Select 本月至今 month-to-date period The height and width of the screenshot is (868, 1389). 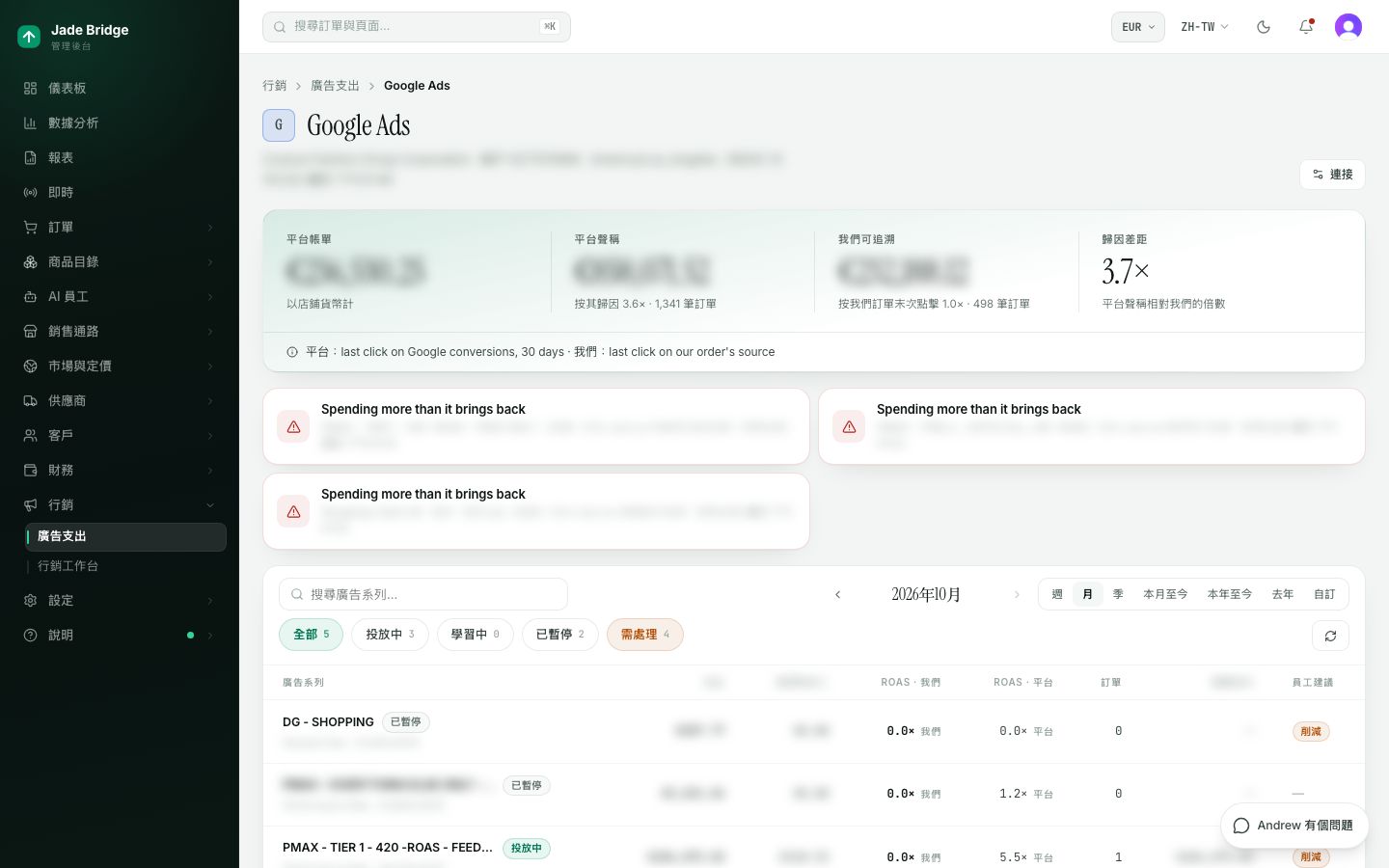point(1165,594)
